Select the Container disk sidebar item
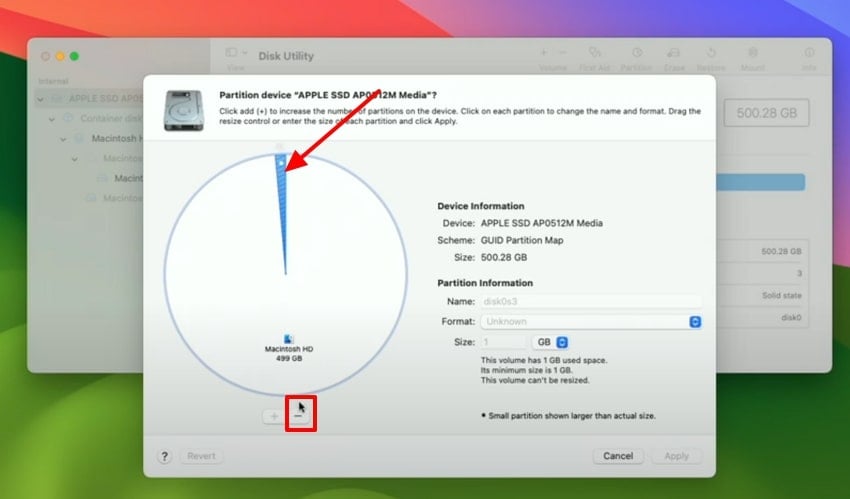Viewport: 850px width, 499px height. coord(101,118)
